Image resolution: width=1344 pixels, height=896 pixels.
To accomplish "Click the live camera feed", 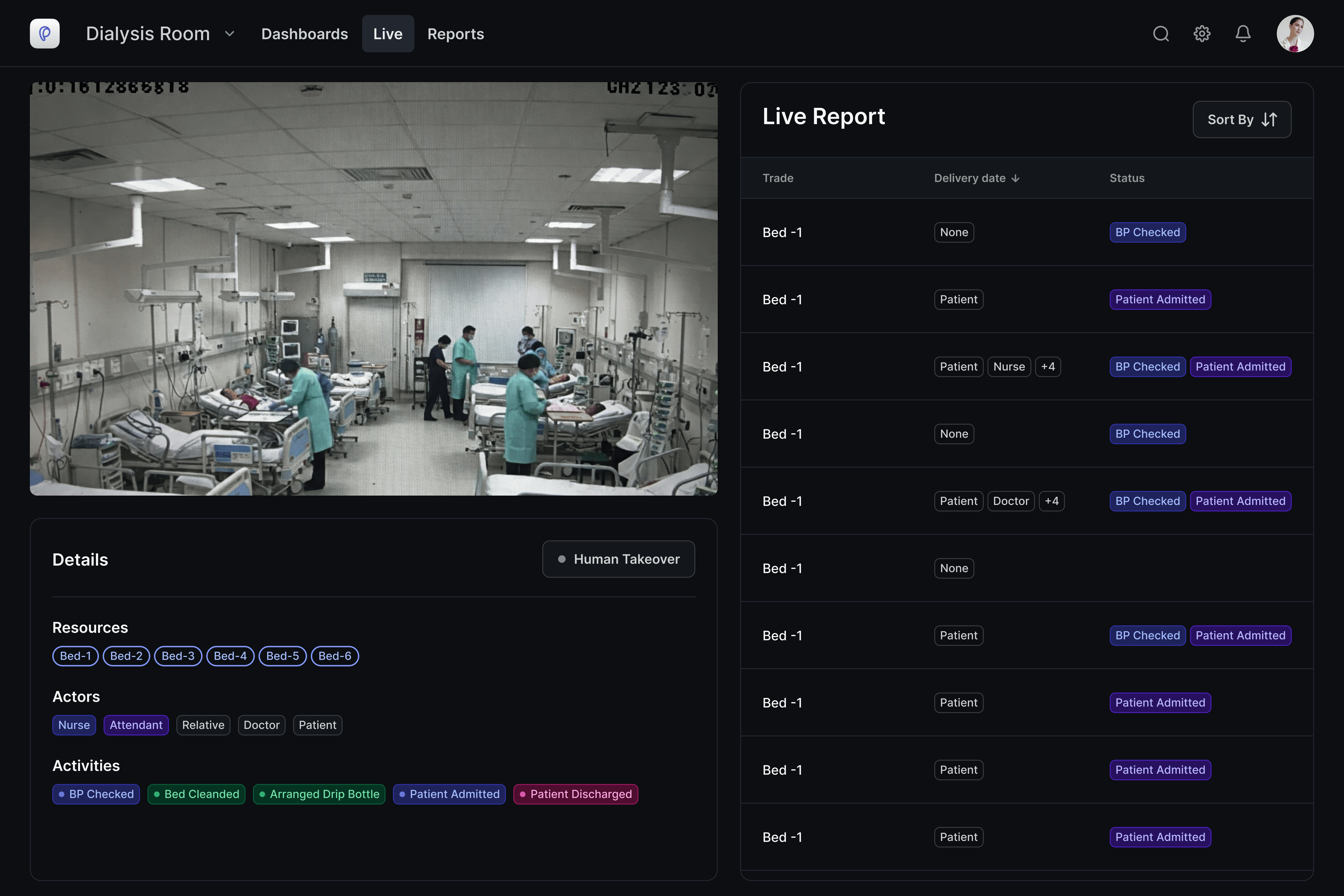I will click(x=374, y=289).
